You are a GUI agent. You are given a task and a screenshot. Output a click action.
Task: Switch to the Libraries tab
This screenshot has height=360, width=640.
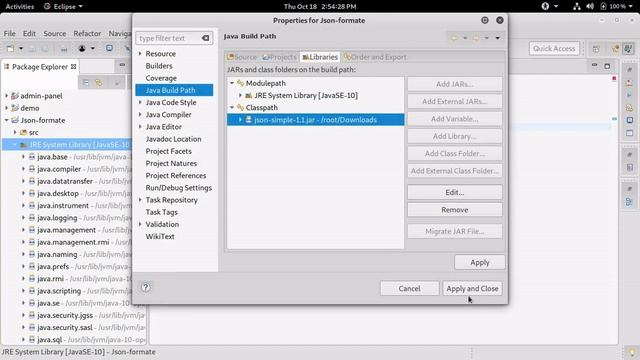point(320,57)
